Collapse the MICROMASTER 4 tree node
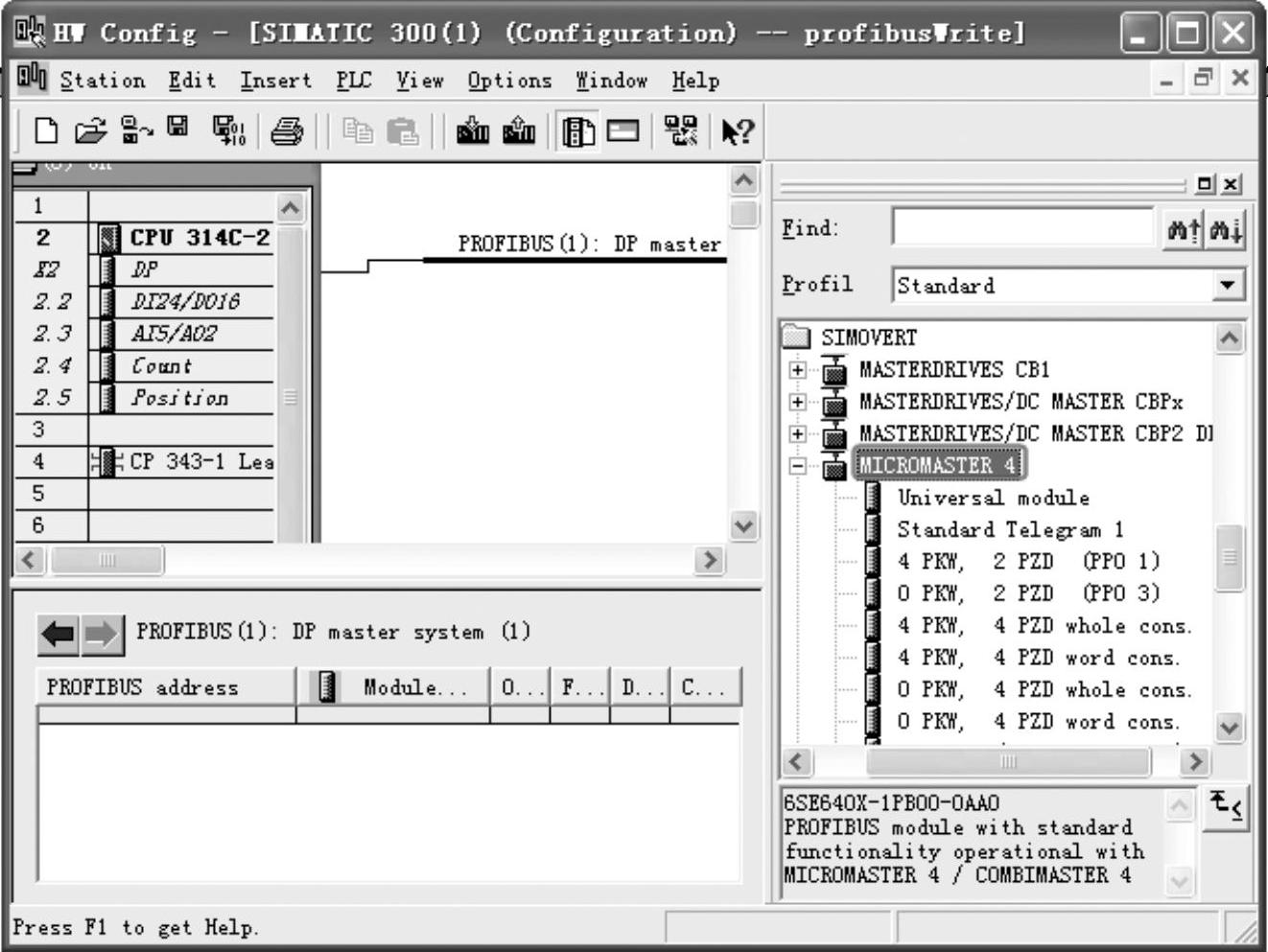 tap(797, 466)
